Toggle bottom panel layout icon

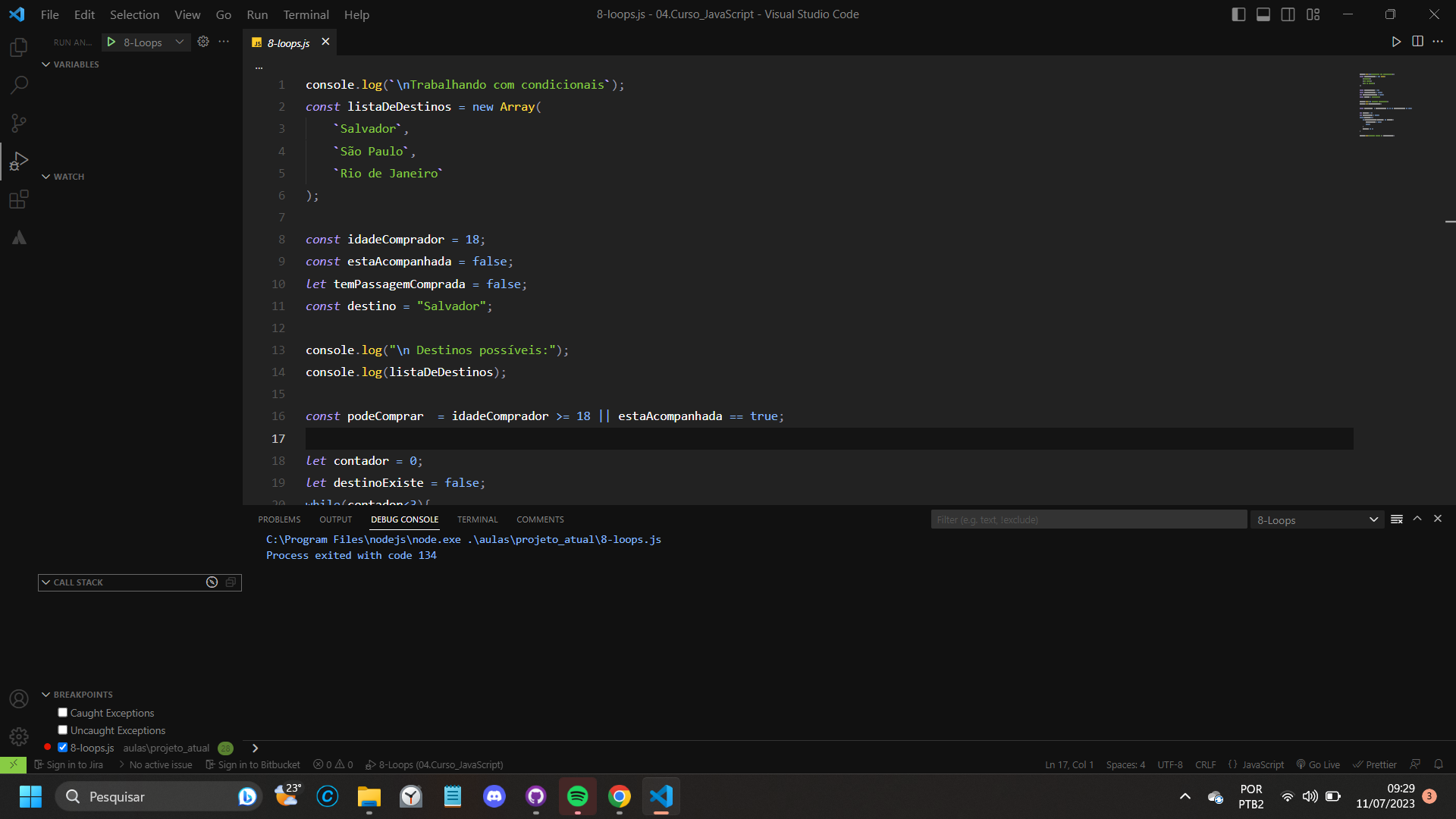pyautogui.click(x=1263, y=14)
